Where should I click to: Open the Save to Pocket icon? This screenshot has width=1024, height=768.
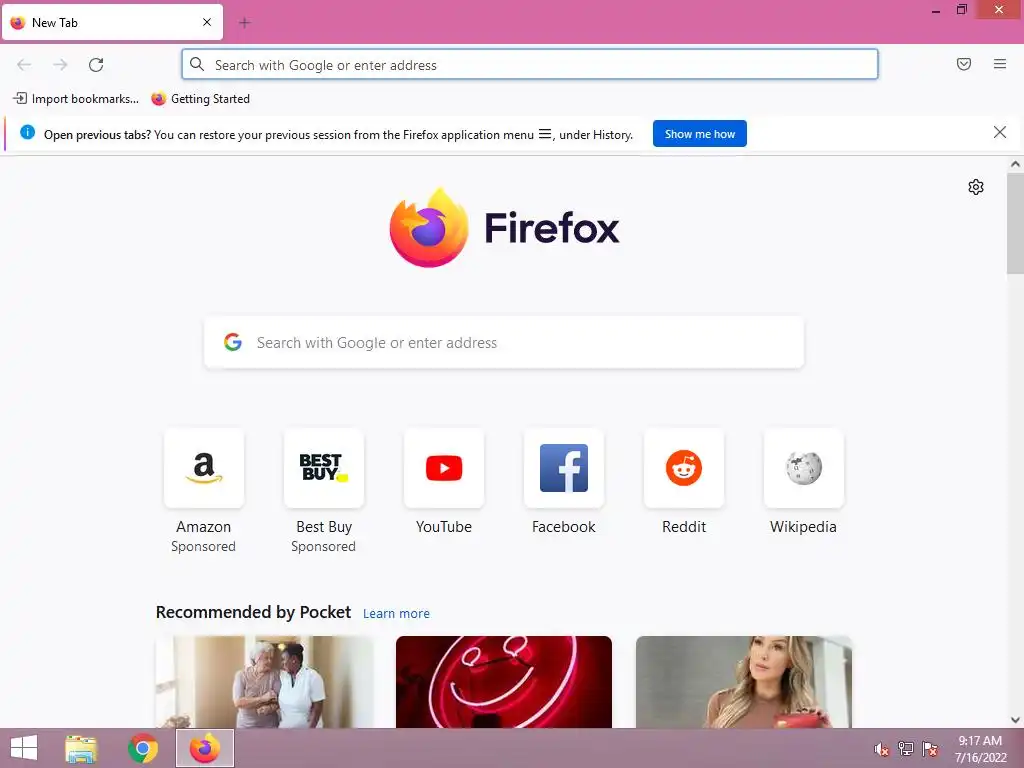point(964,64)
